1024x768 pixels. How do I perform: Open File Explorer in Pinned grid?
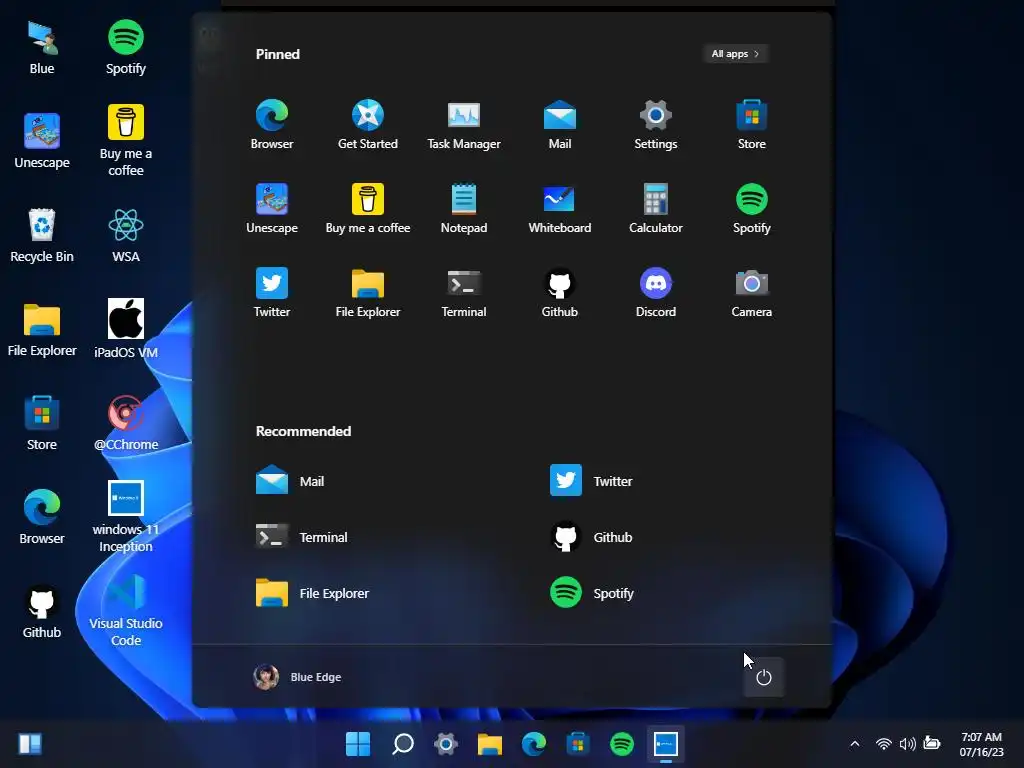tap(368, 292)
